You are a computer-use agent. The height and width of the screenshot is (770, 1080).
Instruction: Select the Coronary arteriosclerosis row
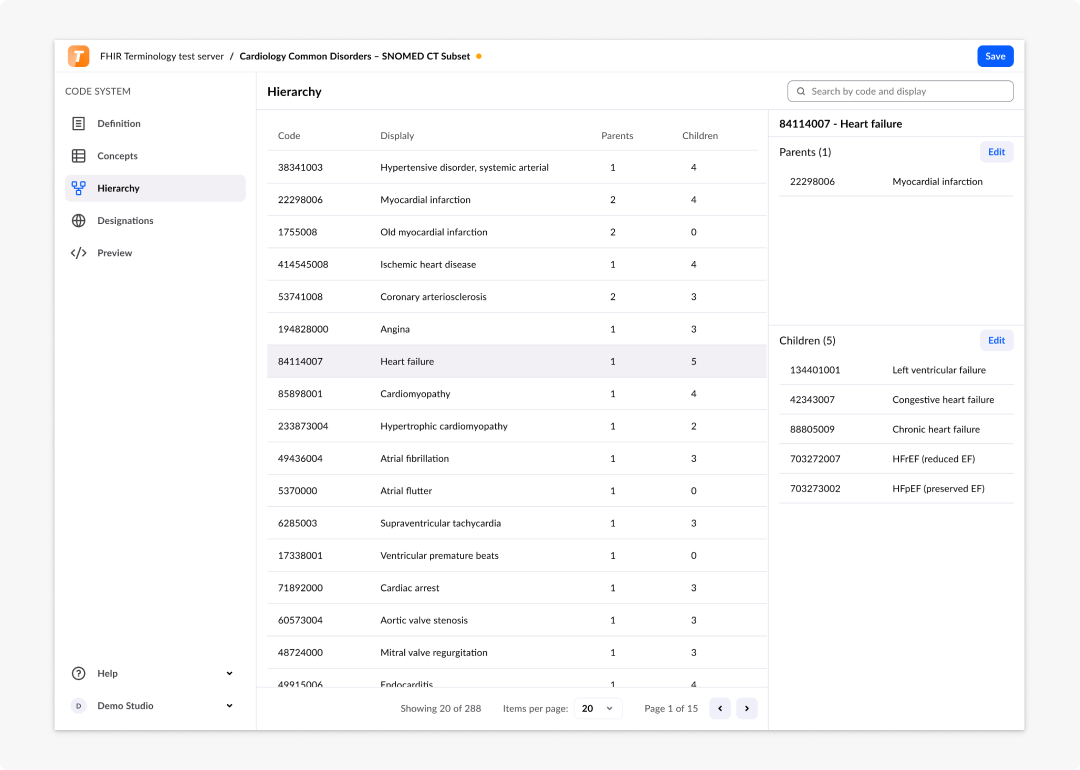tap(517, 297)
